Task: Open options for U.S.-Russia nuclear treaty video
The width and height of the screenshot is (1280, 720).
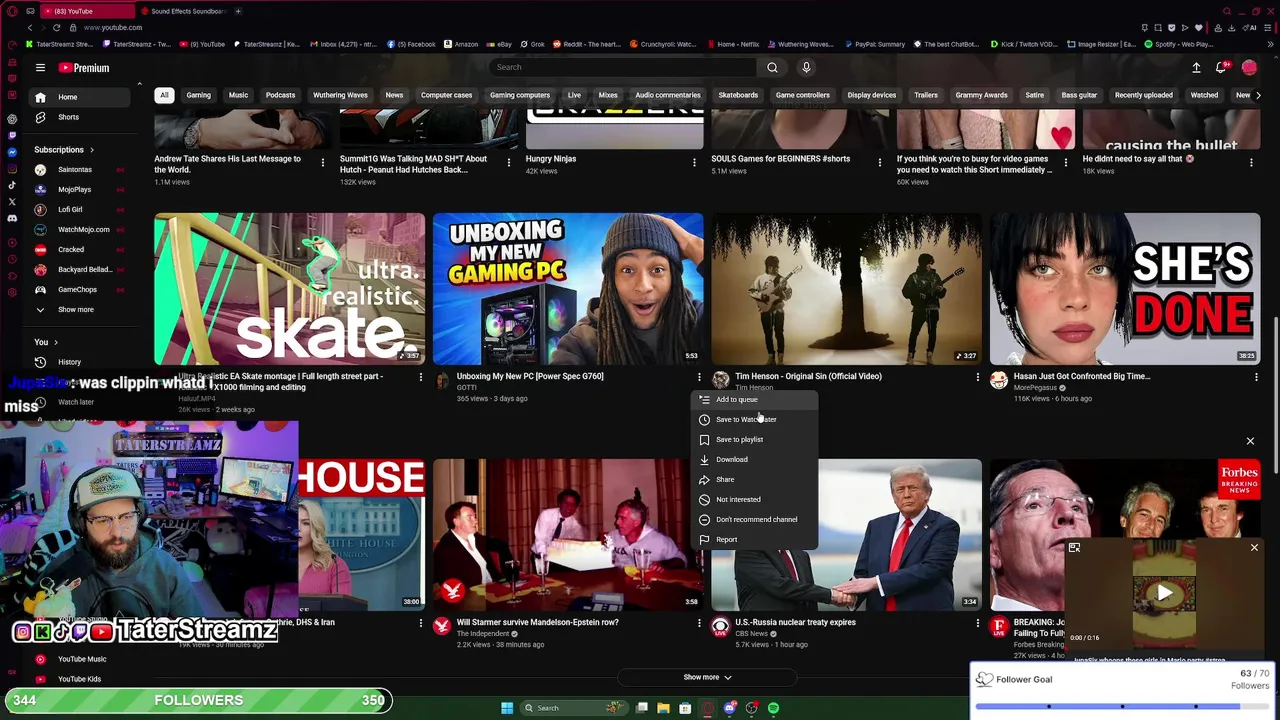Action: point(977,623)
